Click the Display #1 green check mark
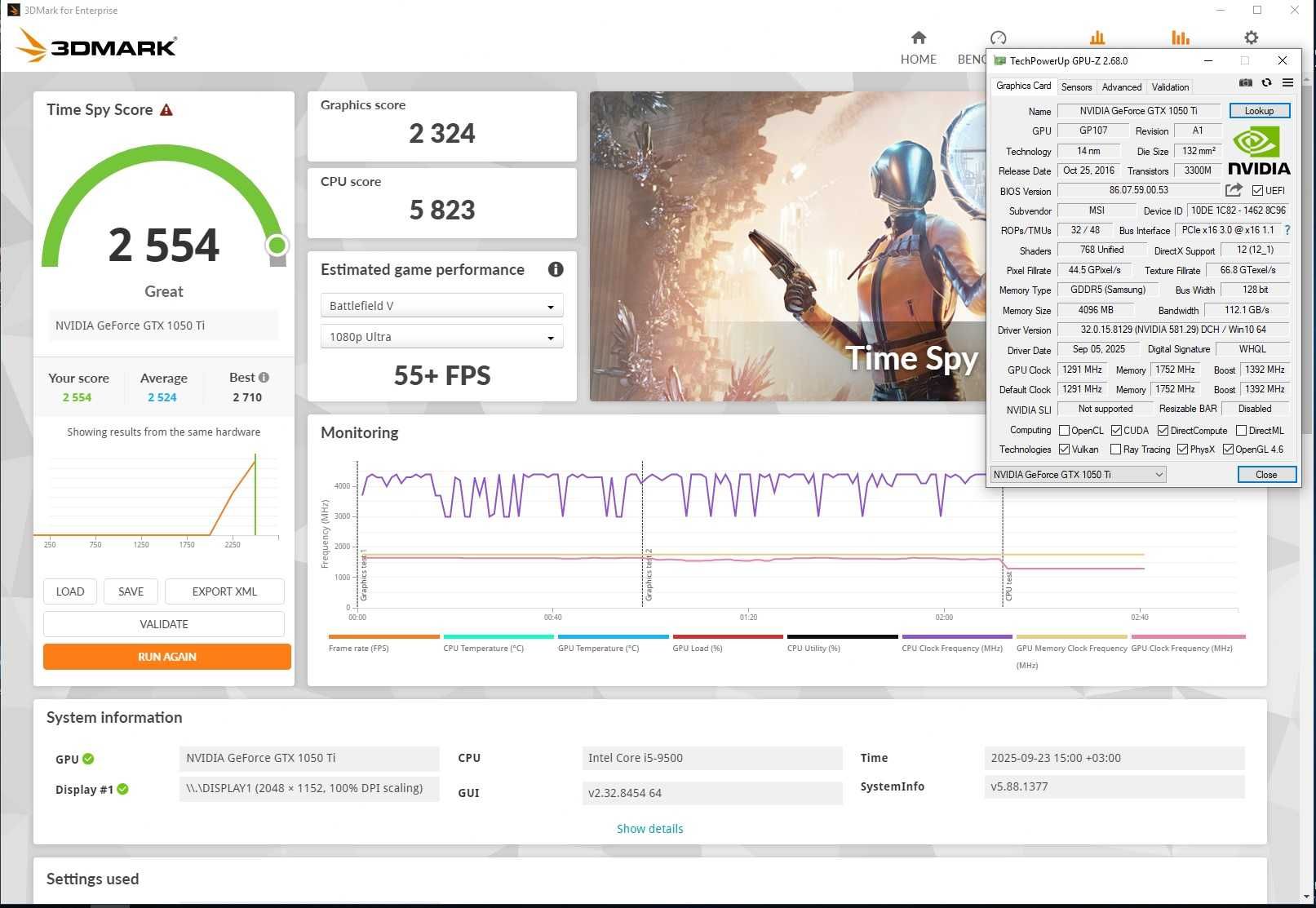This screenshot has height=908, width=1316. point(122,789)
